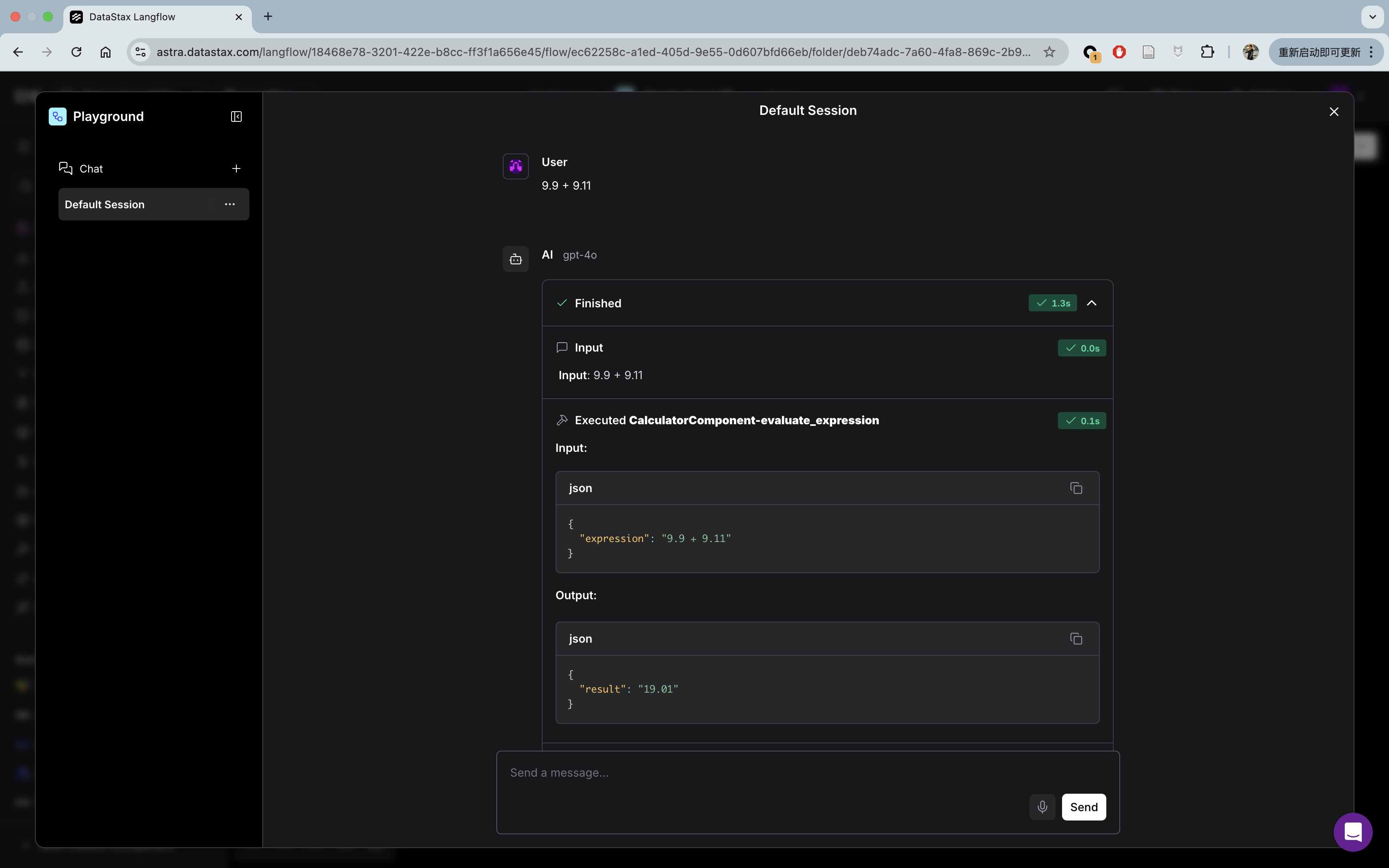Open the Extensions puzzle menu
The width and height of the screenshot is (1389, 868).
point(1207,52)
